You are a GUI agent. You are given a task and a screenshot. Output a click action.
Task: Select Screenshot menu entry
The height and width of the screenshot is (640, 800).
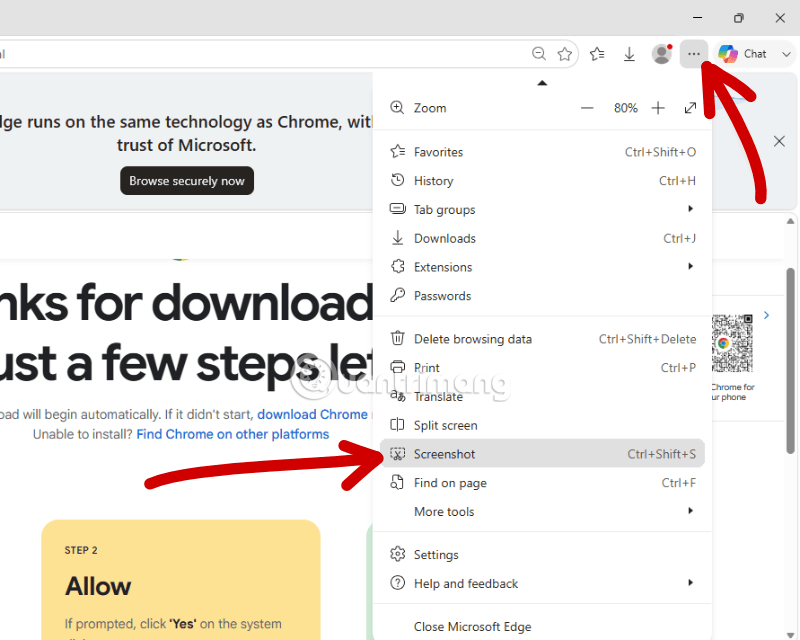click(542, 454)
